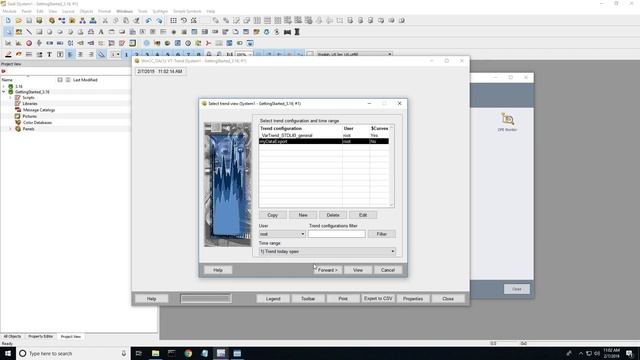Click the Toolbar button in trend window
Screen dimensions: 640x360
click(x=308, y=299)
